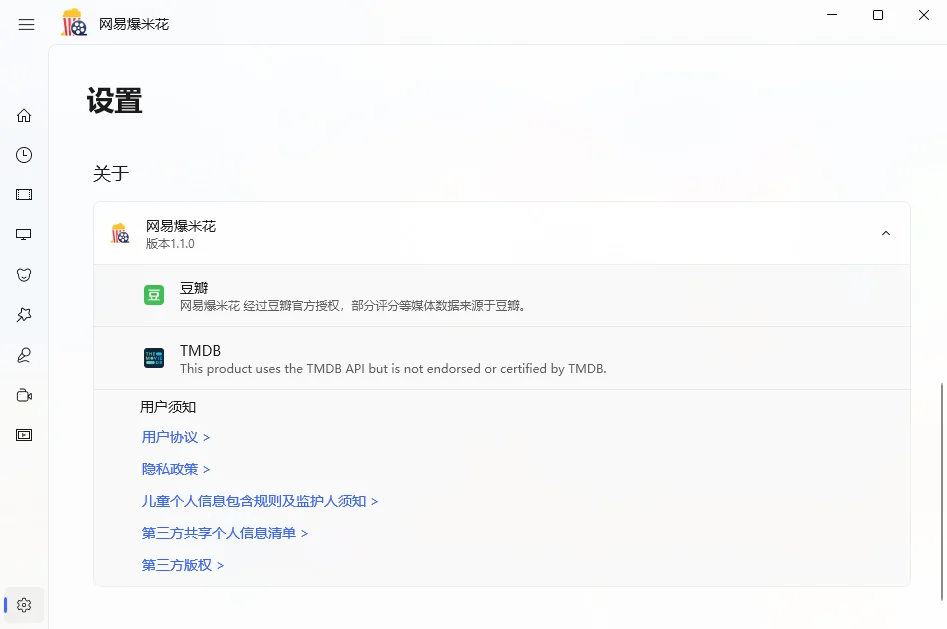Open the 隐私政策 link

[x=176, y=469]
